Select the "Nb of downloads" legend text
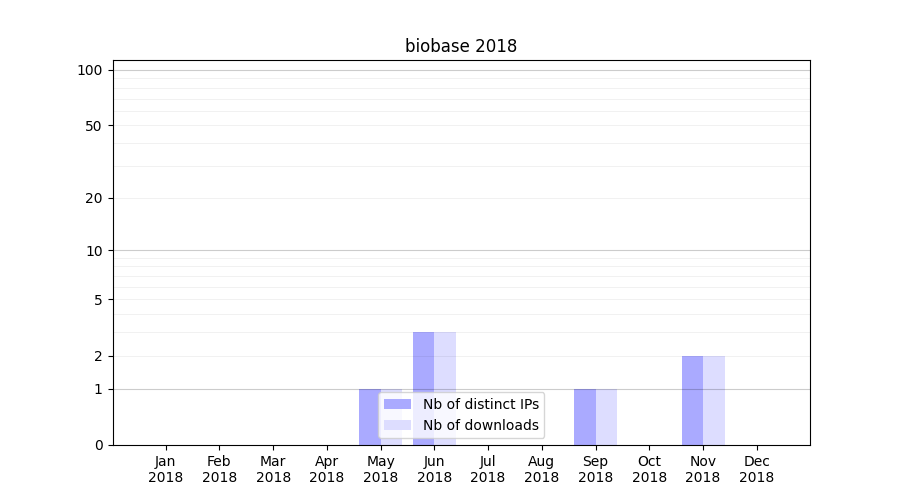Viewport: 900px width, 500px height. tap(480, 425)
